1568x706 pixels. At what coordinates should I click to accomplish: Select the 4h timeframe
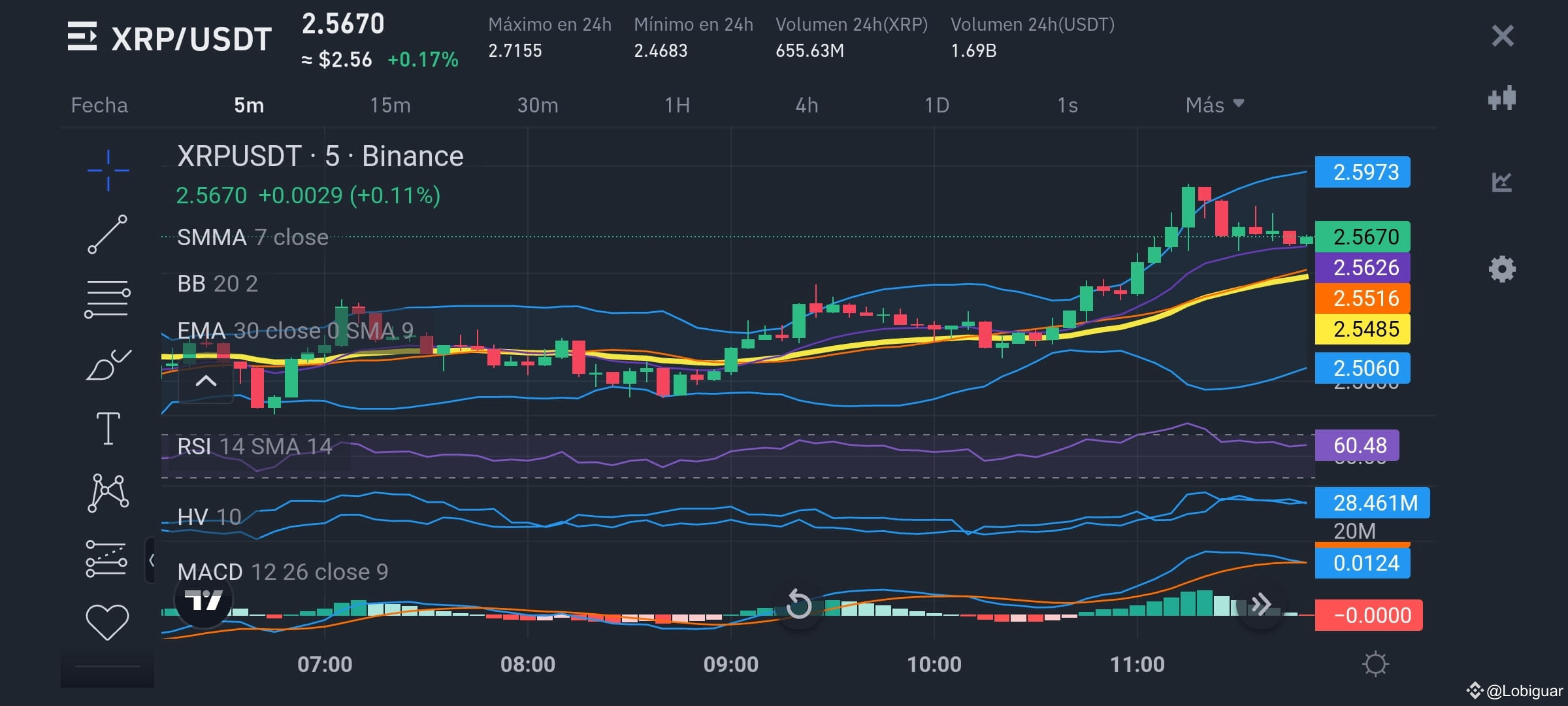point(807,105)
